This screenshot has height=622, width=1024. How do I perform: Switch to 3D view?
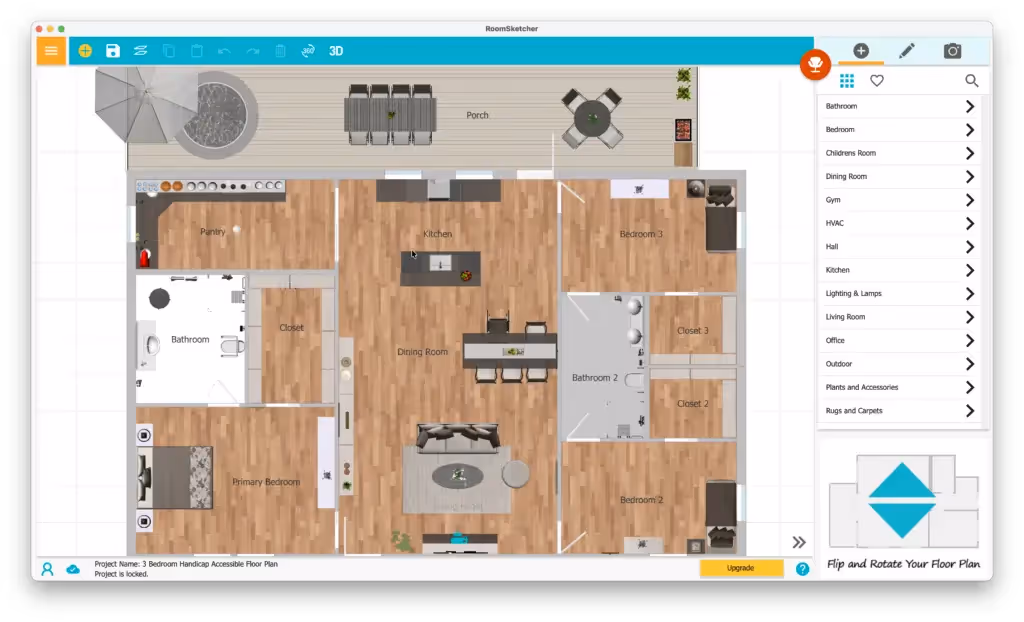pos(336,51)
